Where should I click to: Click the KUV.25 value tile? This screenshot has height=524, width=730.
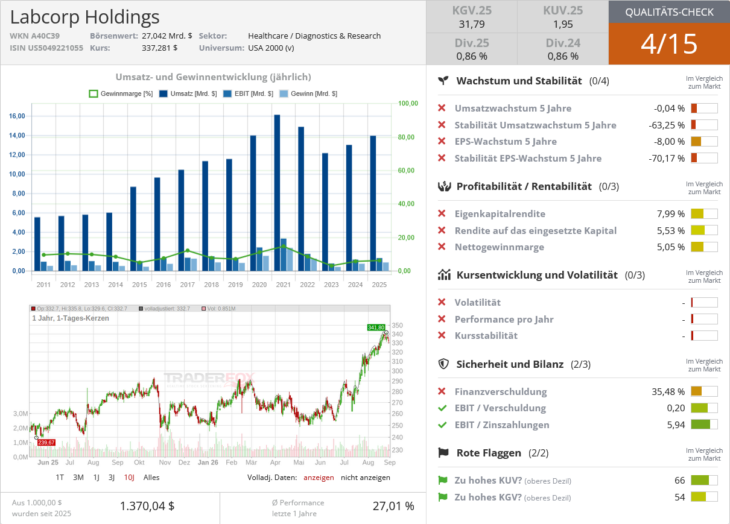(x=563, y=17)
